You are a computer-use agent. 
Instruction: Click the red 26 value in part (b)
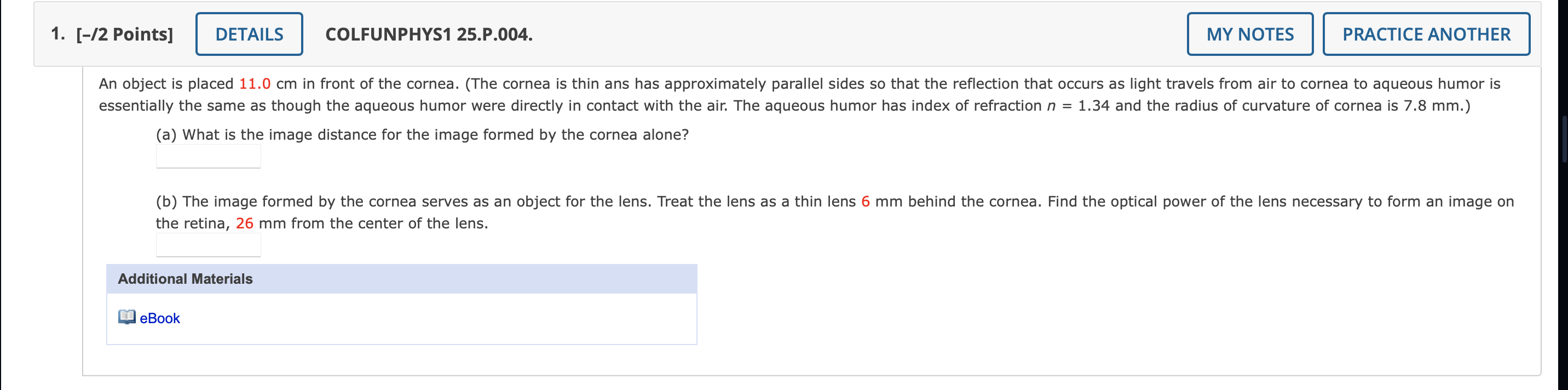point(244,223)
